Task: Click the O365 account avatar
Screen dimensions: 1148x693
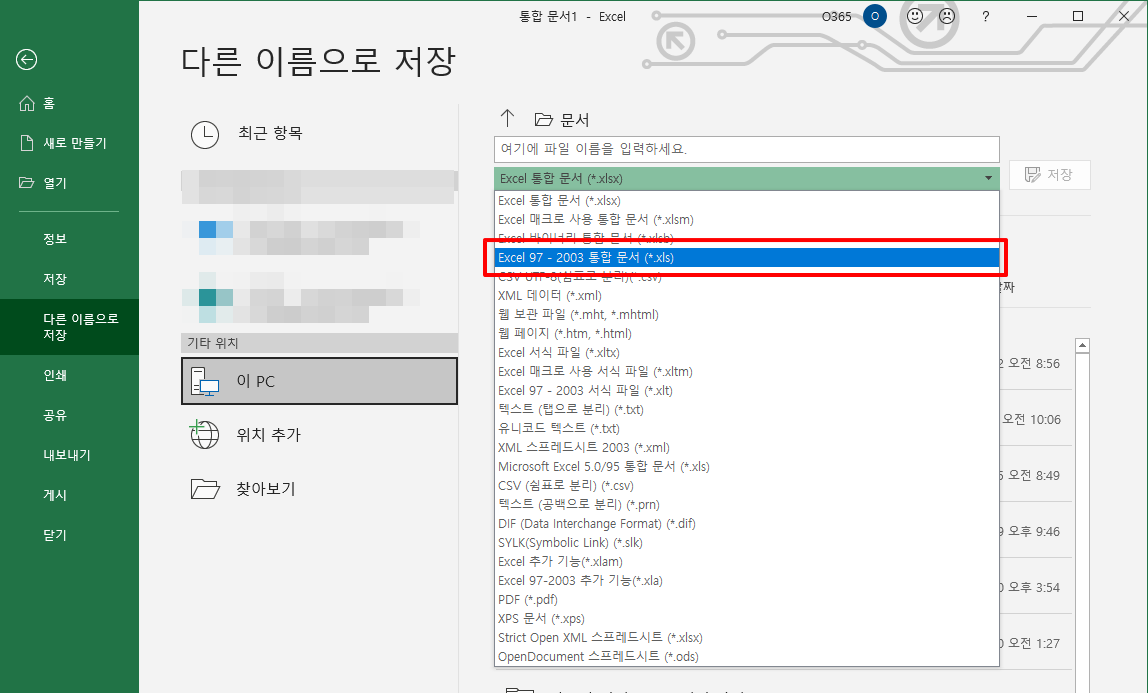Action: 875,16
